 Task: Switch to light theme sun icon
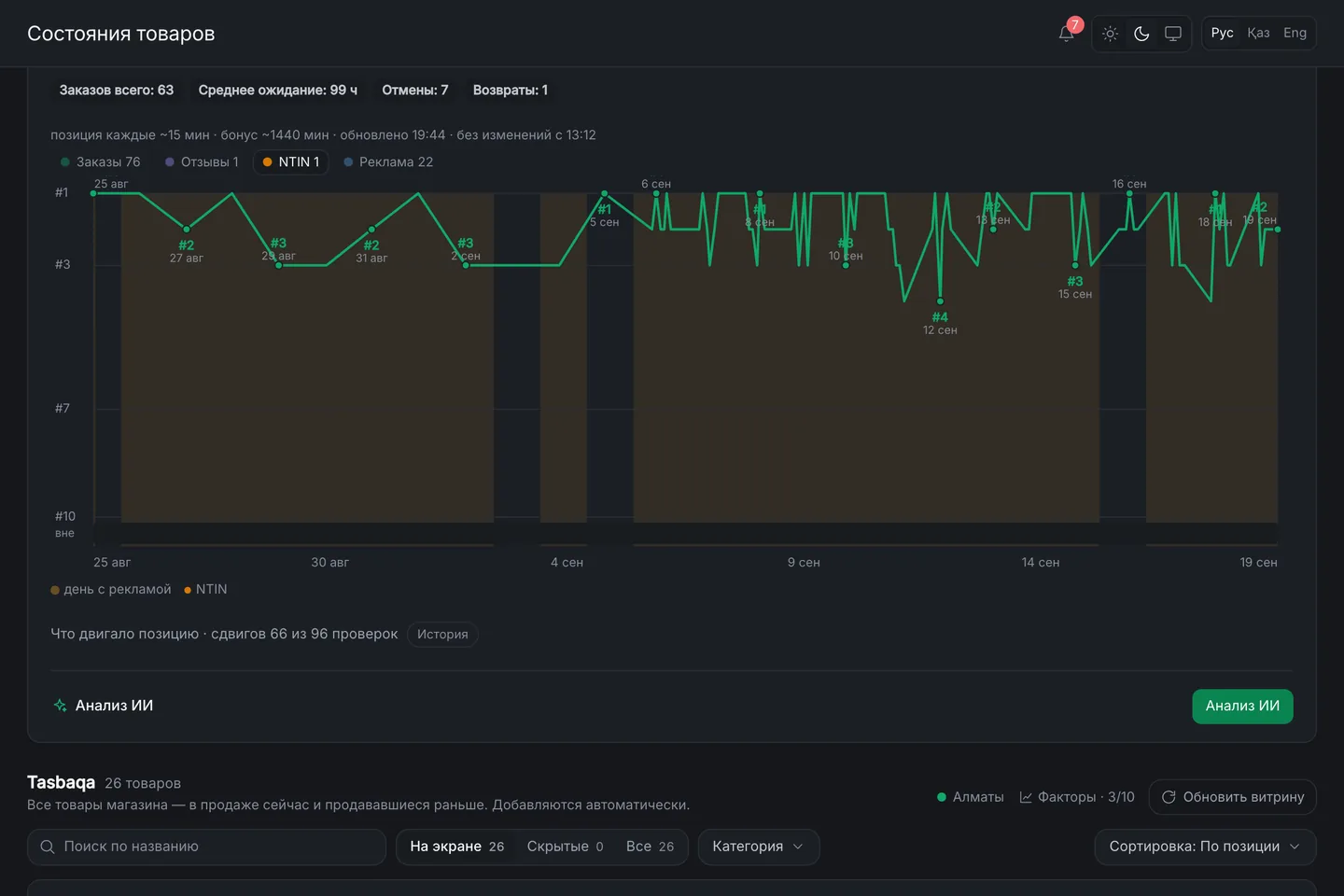[x=1110, y=34]
